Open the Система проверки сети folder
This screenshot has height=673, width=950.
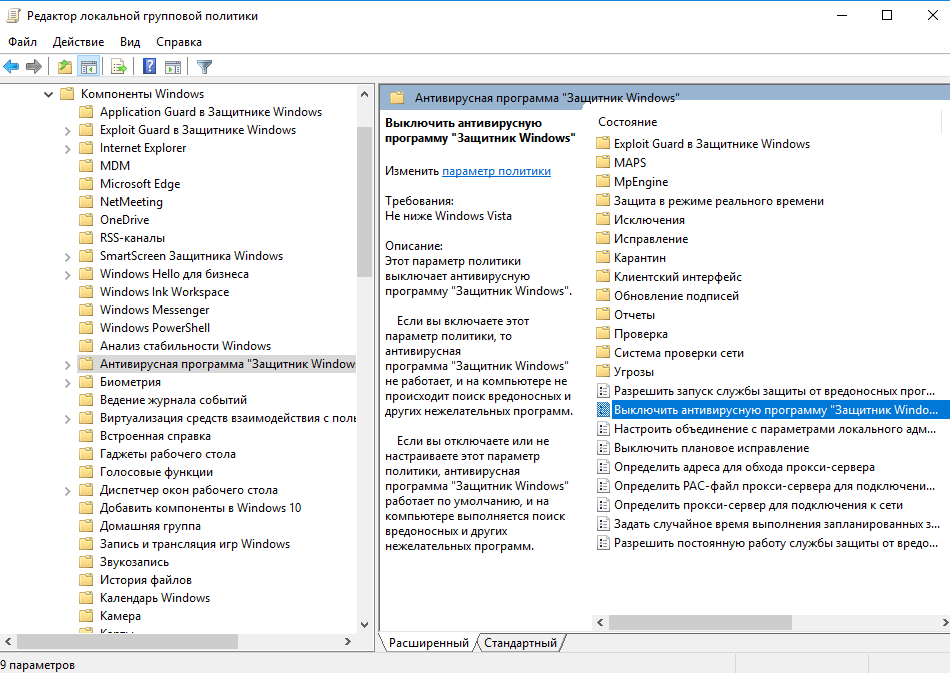point(670,353)
